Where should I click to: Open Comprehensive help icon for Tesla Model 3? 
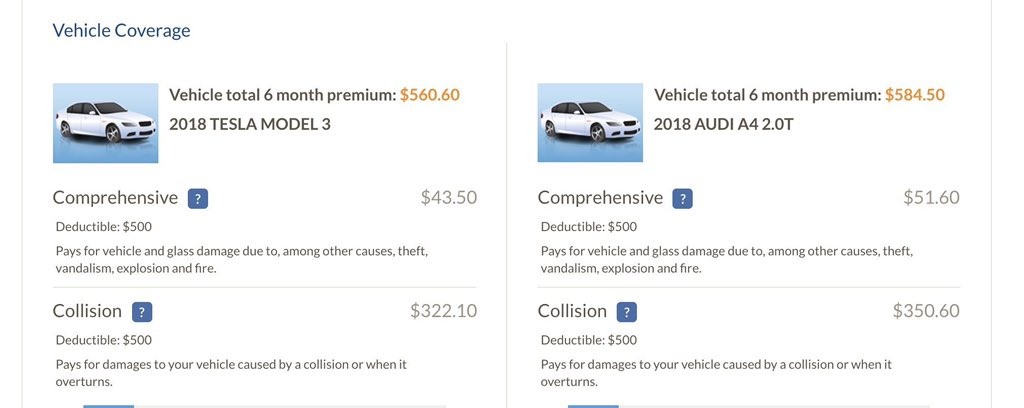coord(198,198)
